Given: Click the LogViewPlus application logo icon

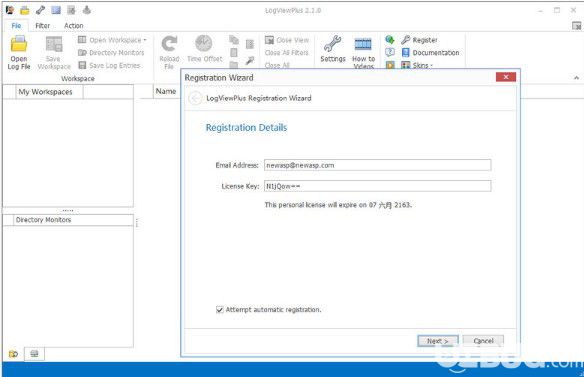Looking at the screenshot, I should [x=10, y=10].
